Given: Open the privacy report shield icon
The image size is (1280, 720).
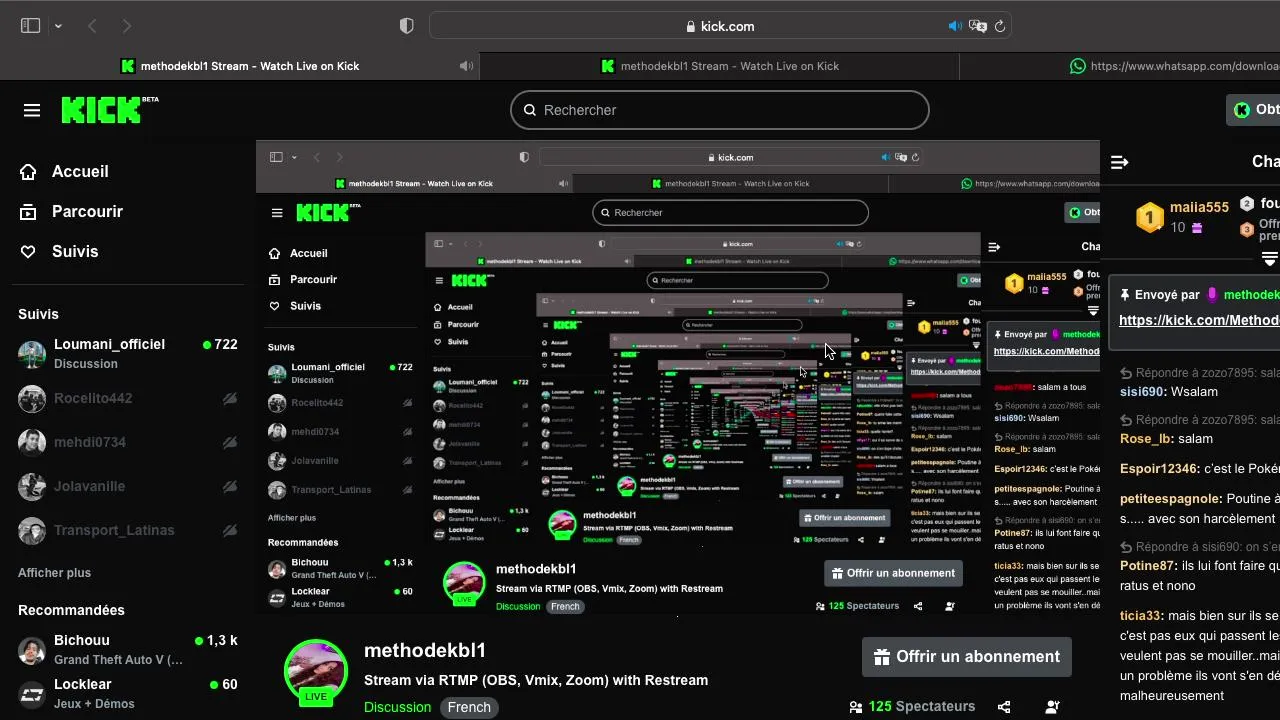Looking at the screenshot, I should pos(406,26).
